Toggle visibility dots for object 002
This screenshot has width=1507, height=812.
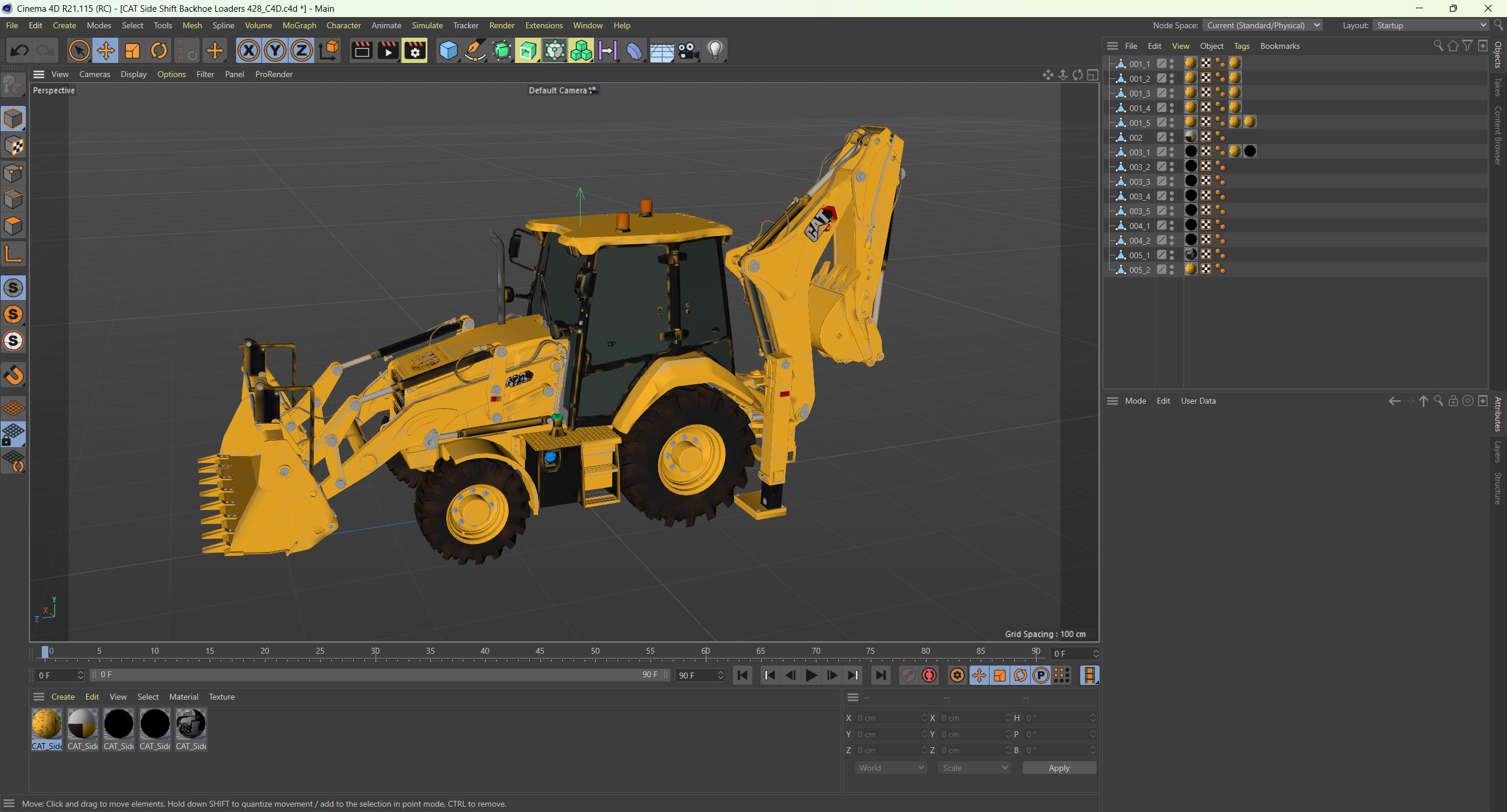tap(1172, 137)
